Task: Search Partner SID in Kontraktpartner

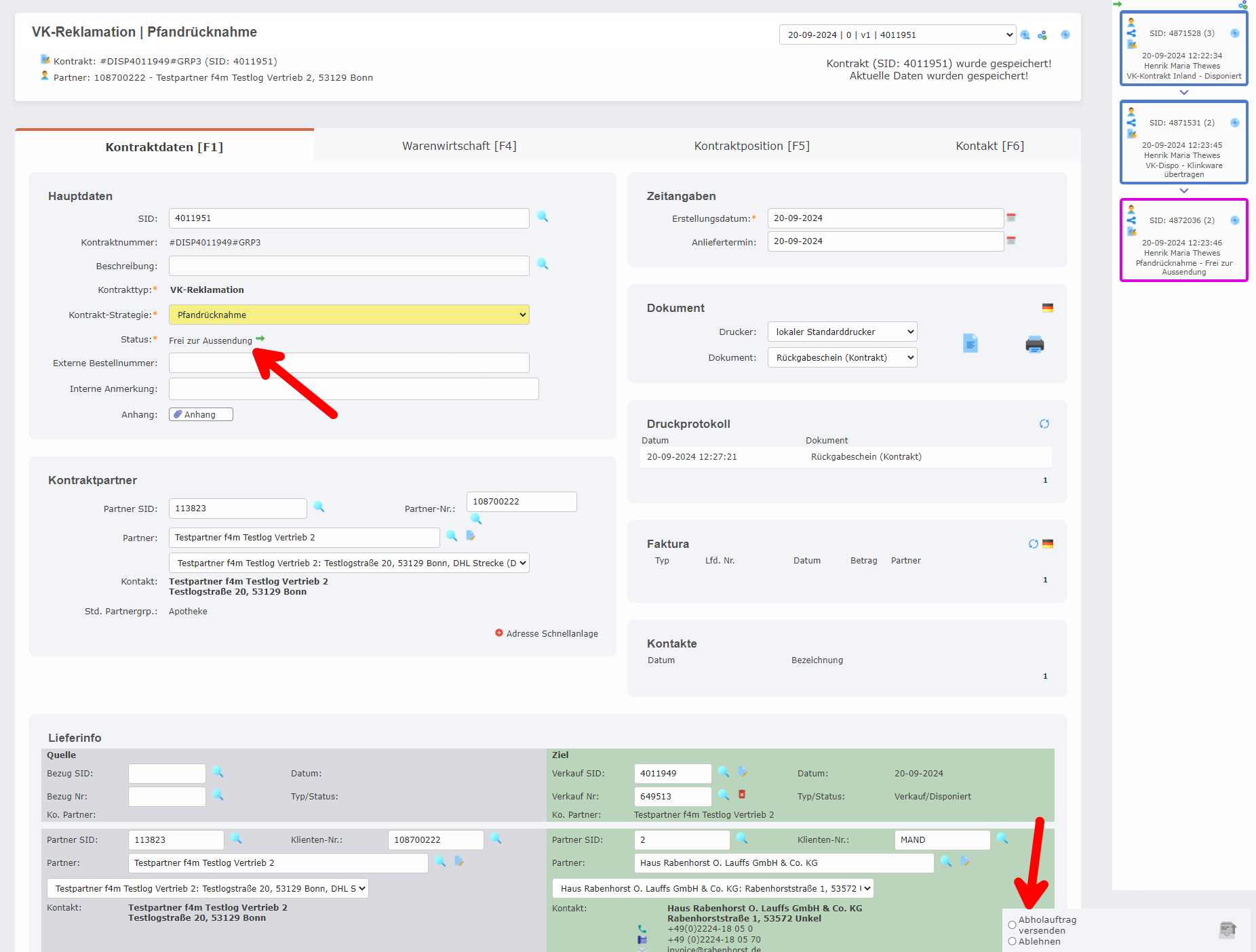Action: point(319,507)
